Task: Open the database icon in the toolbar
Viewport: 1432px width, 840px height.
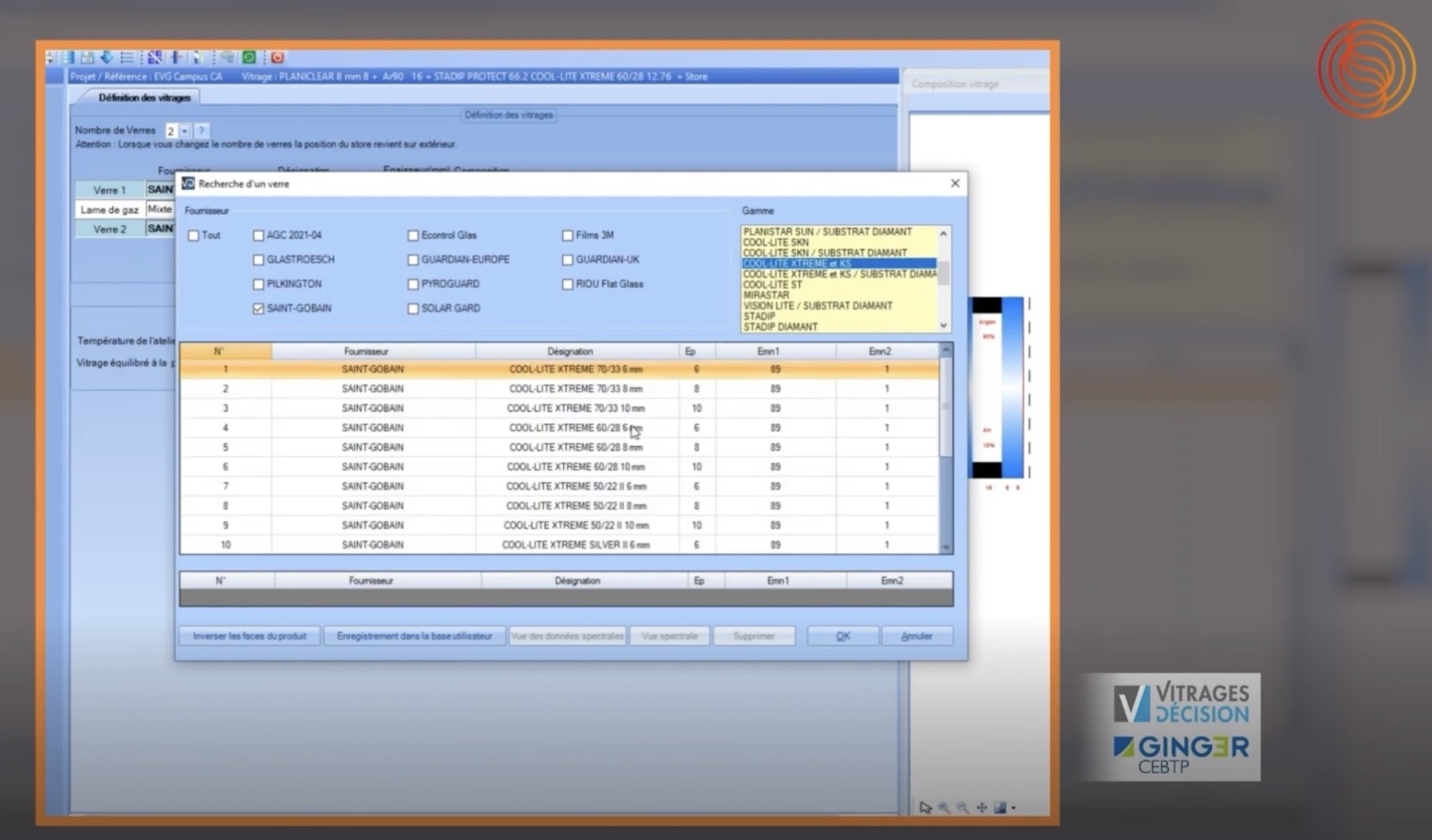Action: [x=69, y=57]
